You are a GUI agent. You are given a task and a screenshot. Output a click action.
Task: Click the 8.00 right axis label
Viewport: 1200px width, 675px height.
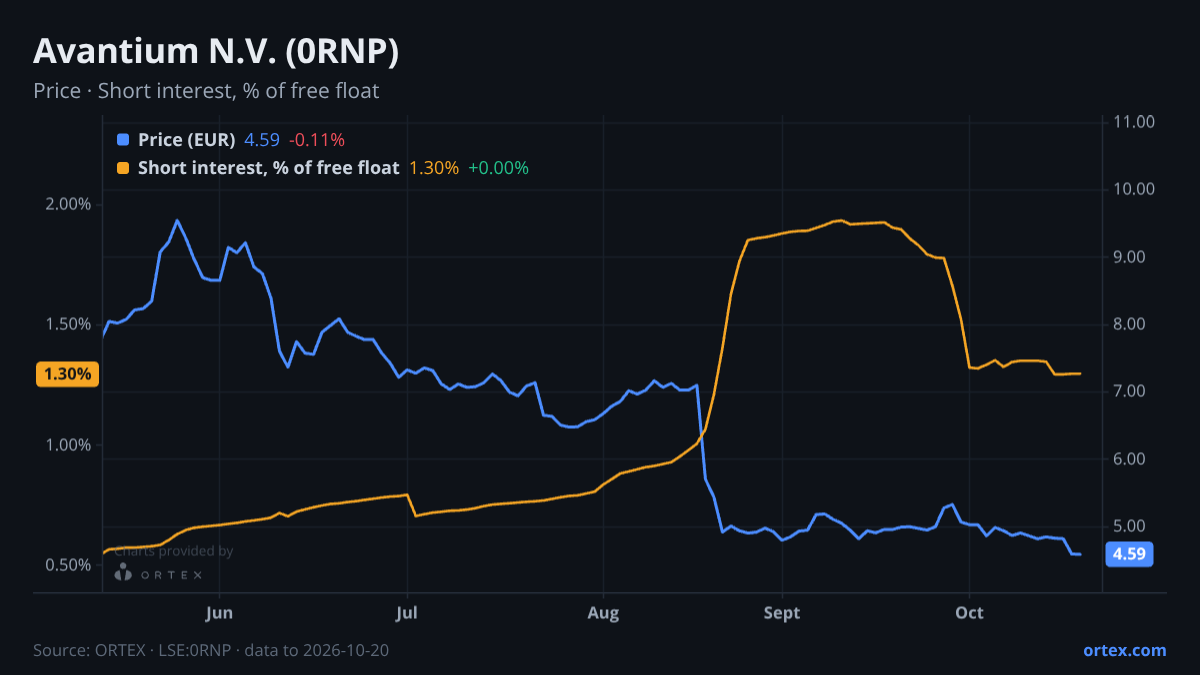(1130, 324)
